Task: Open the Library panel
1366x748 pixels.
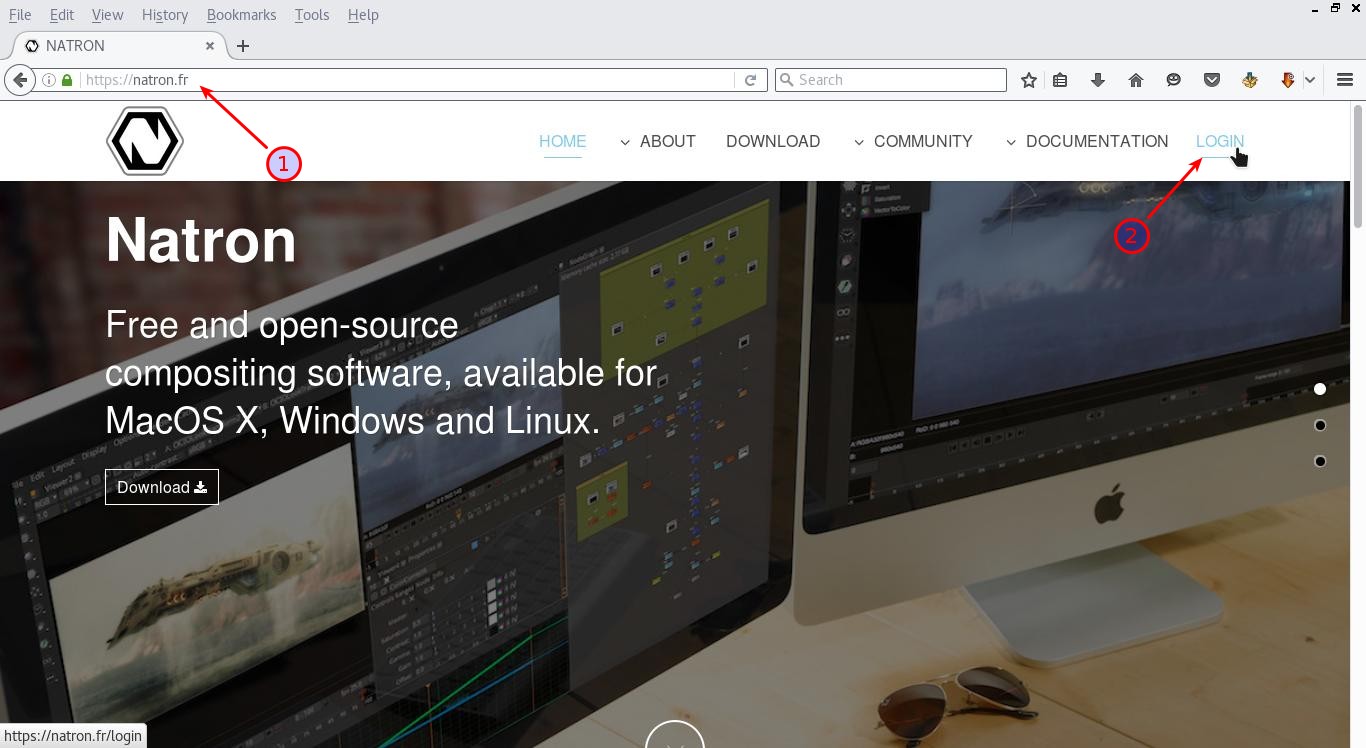Action: pos(1059,79)
